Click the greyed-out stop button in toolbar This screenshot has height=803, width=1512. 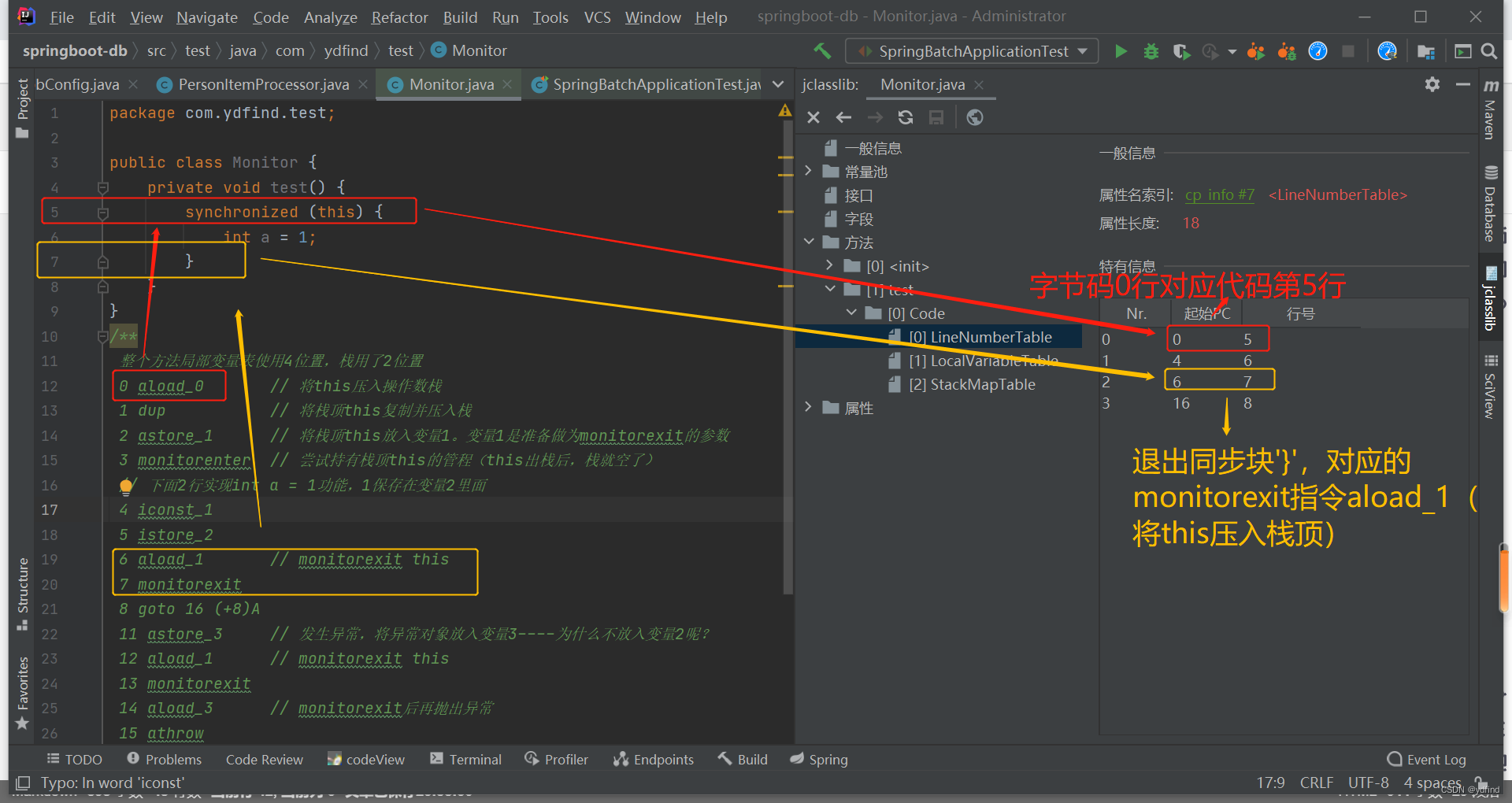tap(1348, 51)
